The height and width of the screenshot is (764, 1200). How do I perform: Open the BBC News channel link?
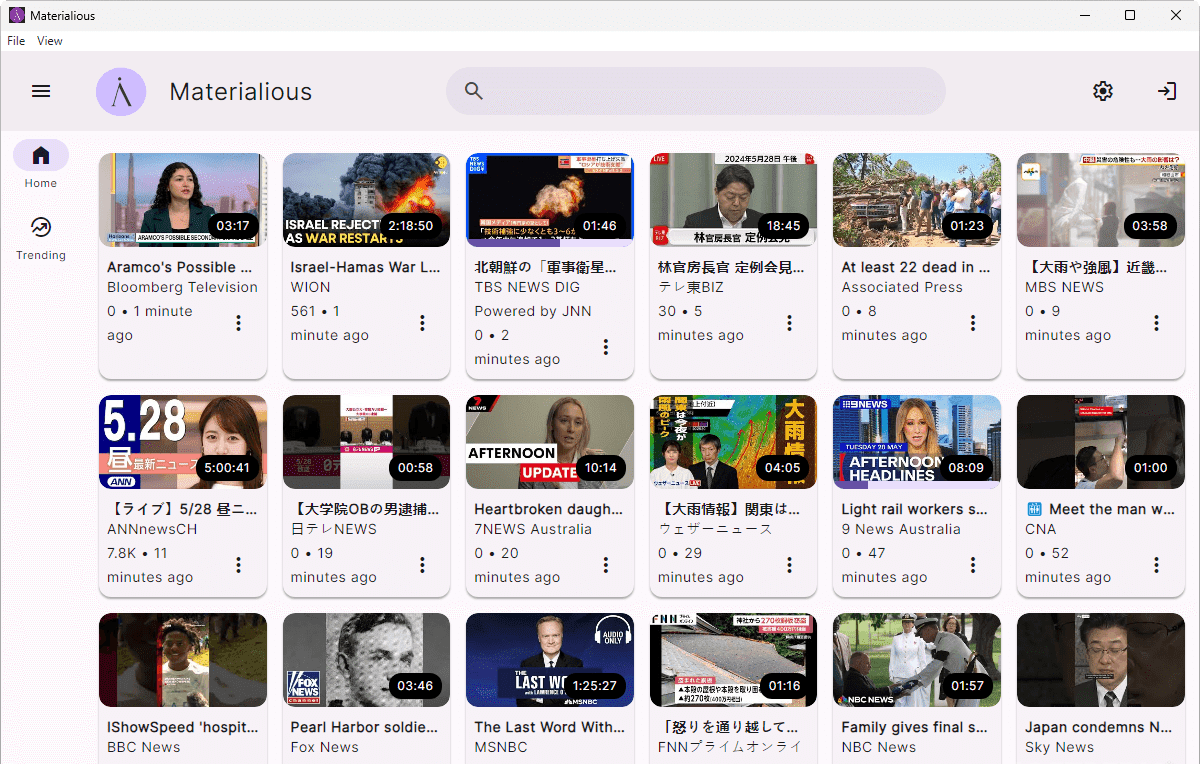point(144,747)
